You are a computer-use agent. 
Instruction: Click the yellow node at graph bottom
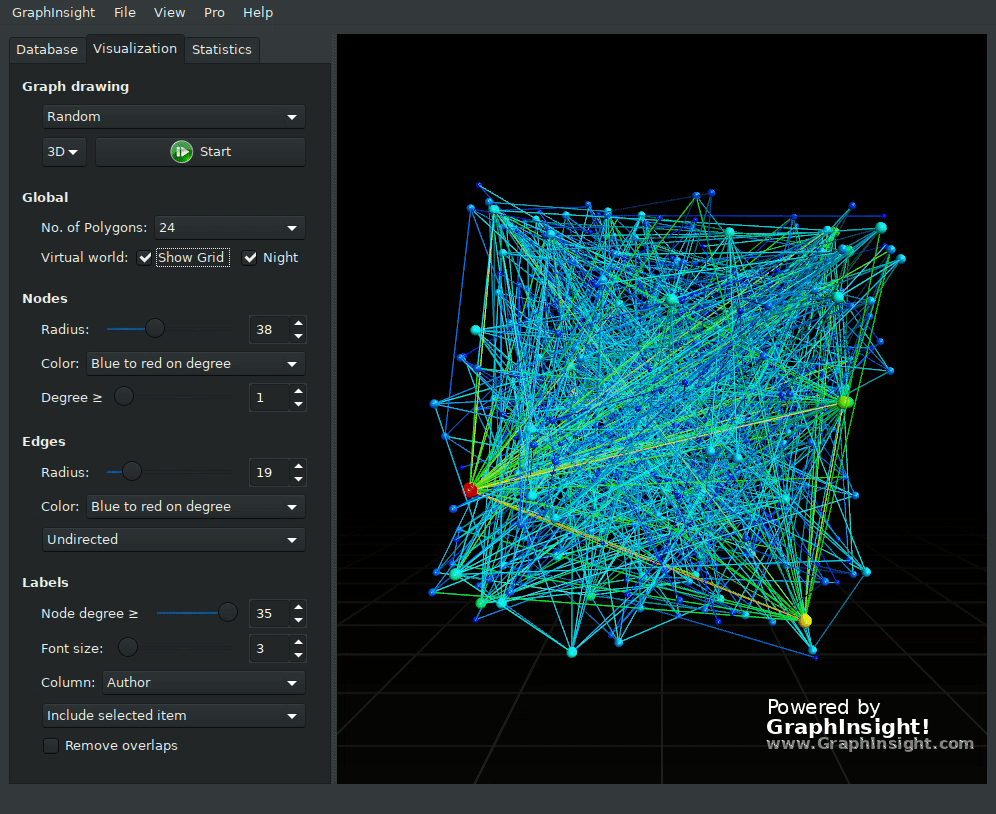click(x=805, y=620)
